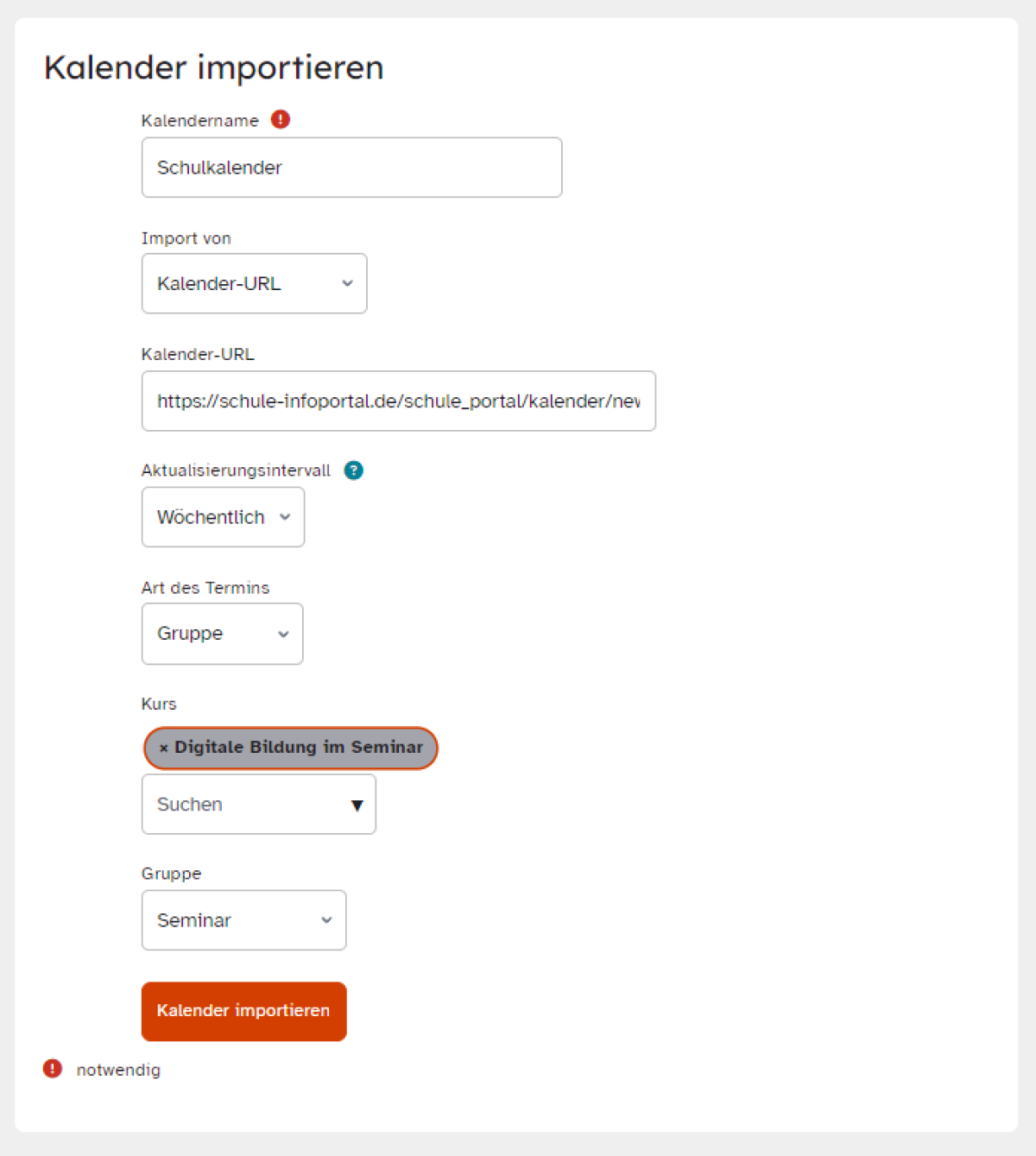The width and height of the screenshot is (1036, 1156).
Task: Click the chevron in the Wöchentlich selector
Action: pyautogui.click(x=285, y=517)
